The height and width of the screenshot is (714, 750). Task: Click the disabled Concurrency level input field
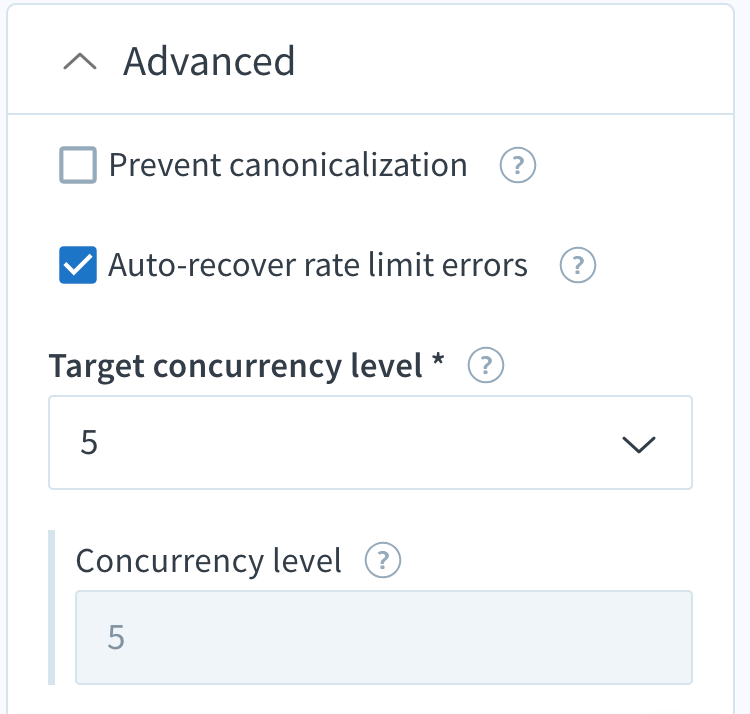384,637
